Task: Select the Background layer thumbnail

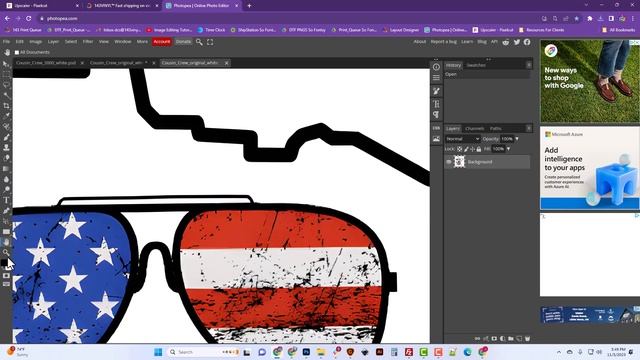Action: pos(460,162)
